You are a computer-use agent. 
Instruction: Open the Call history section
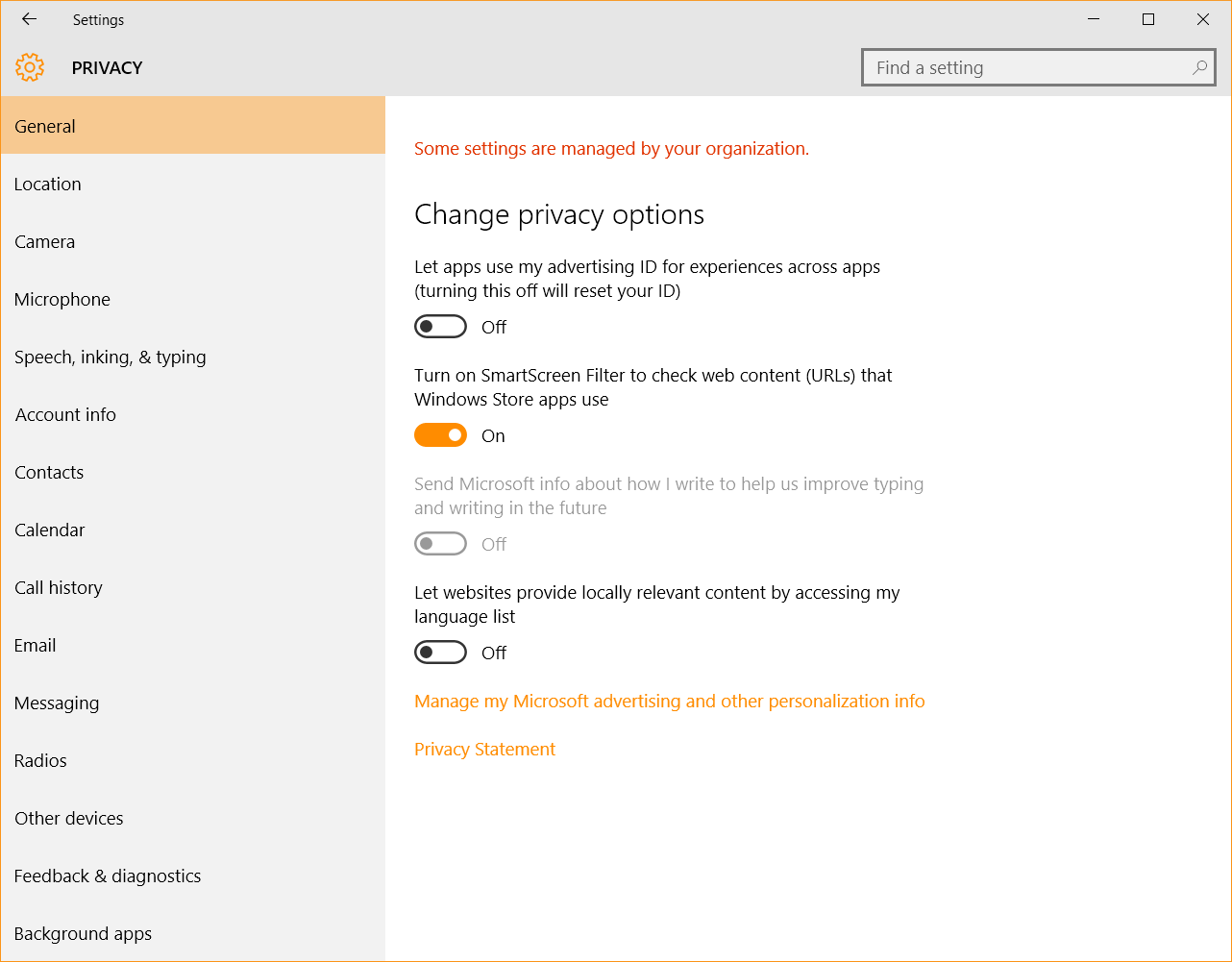(193, 587)
